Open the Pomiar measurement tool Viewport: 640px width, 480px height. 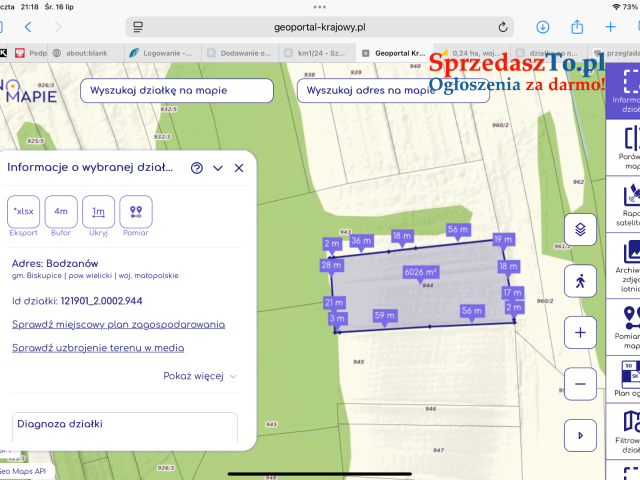click(x=136, y=212)
